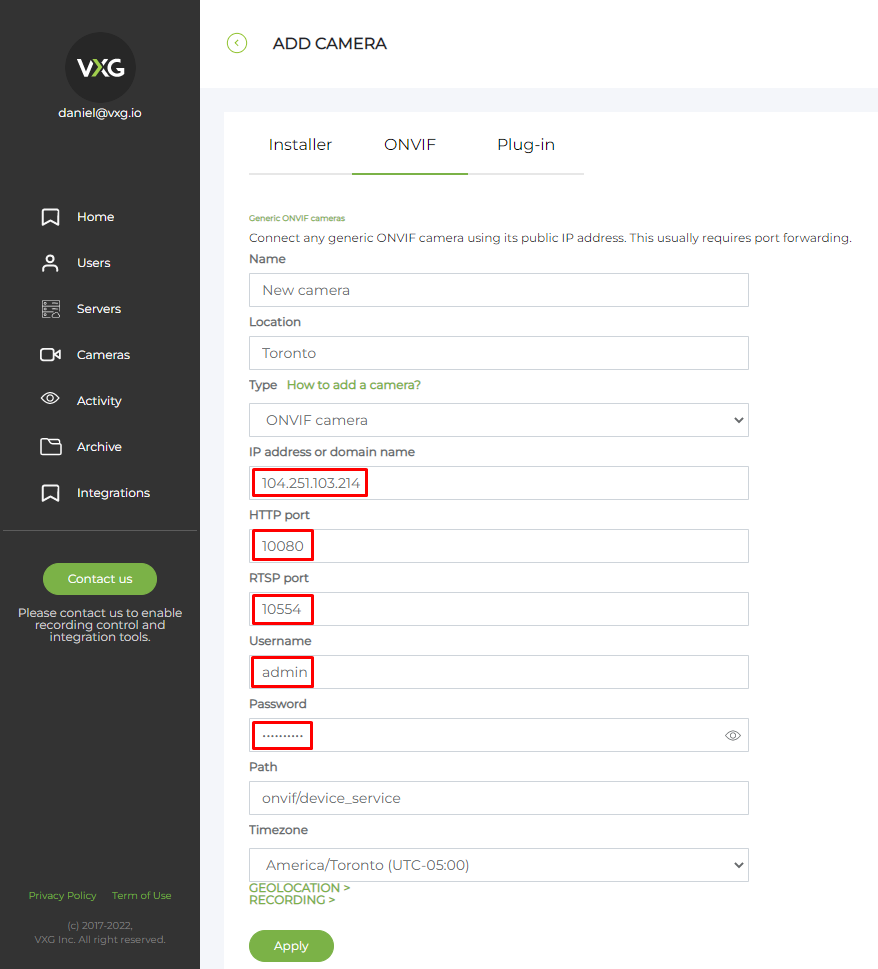Click the back arrow next to ADD CAMERA
This screenshot has height=969, width=878.
tap(236, 43)
